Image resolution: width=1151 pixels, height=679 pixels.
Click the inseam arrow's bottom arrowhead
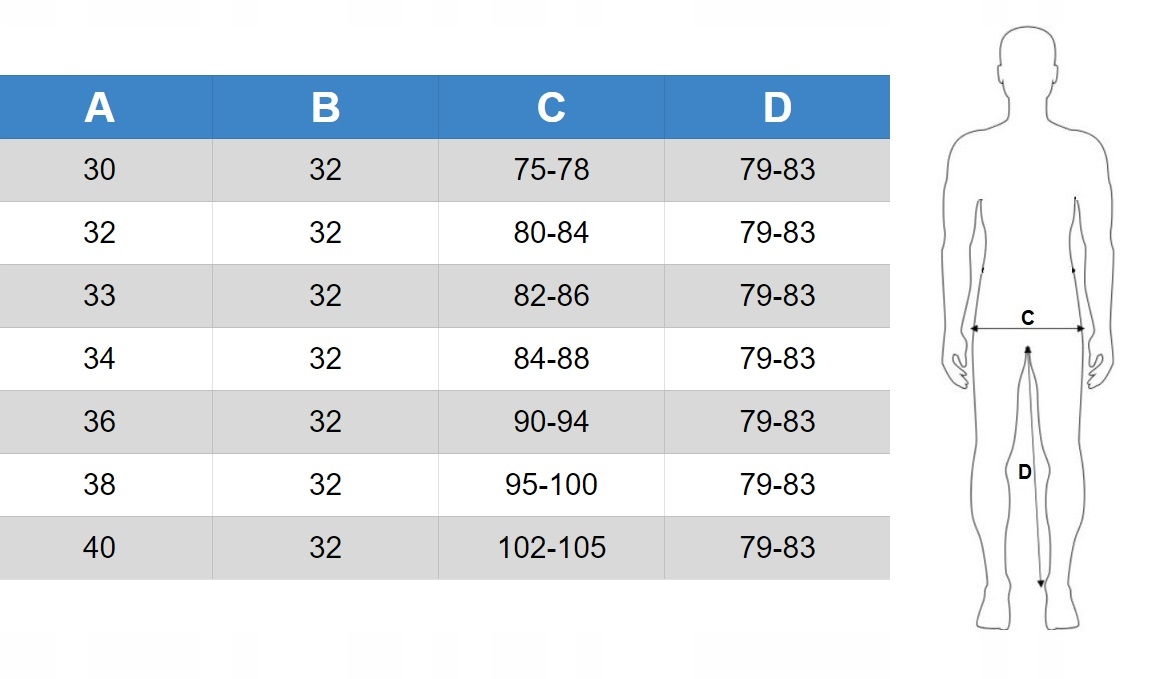(x=1041, y=584)
